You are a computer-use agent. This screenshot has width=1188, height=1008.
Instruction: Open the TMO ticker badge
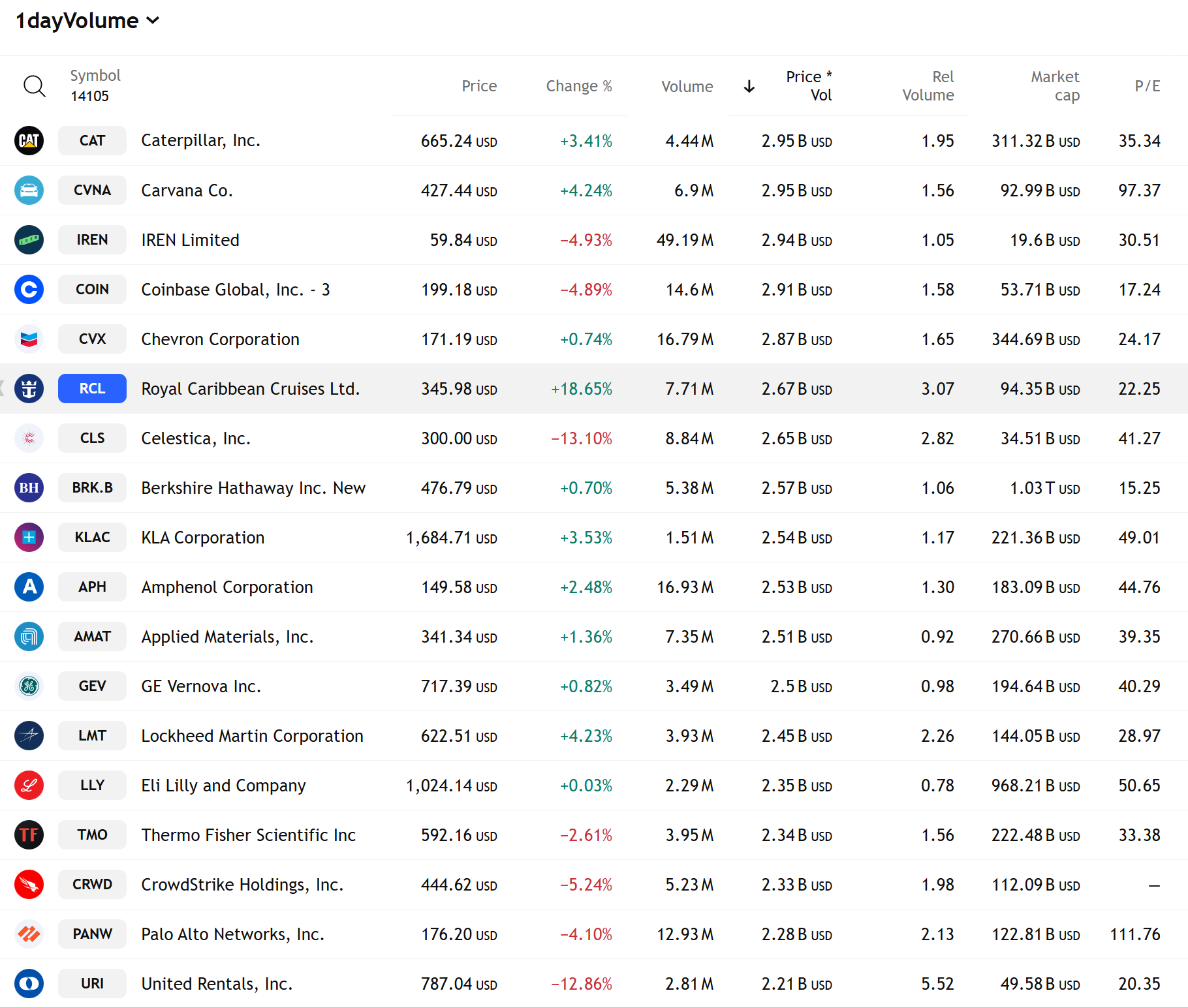(92, 834)
